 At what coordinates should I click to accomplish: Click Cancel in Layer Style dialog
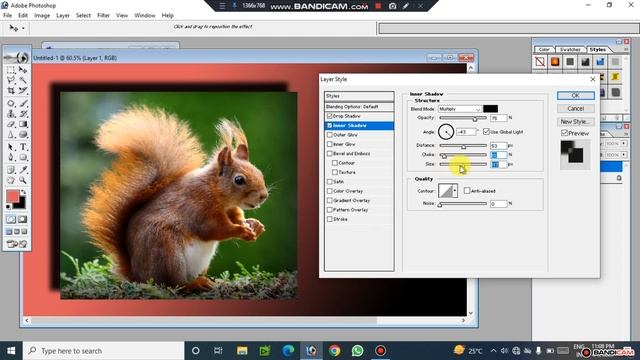[576, 109]
